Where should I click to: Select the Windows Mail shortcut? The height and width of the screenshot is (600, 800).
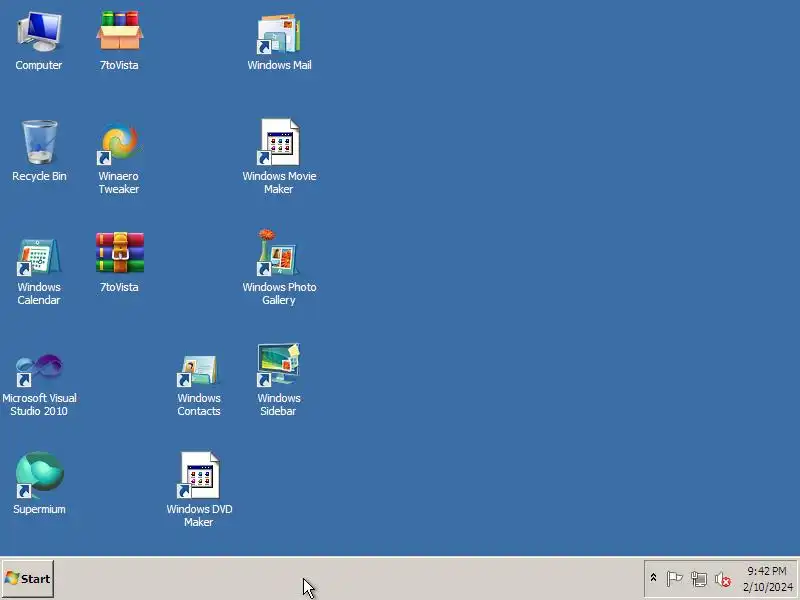pos(279,41)
